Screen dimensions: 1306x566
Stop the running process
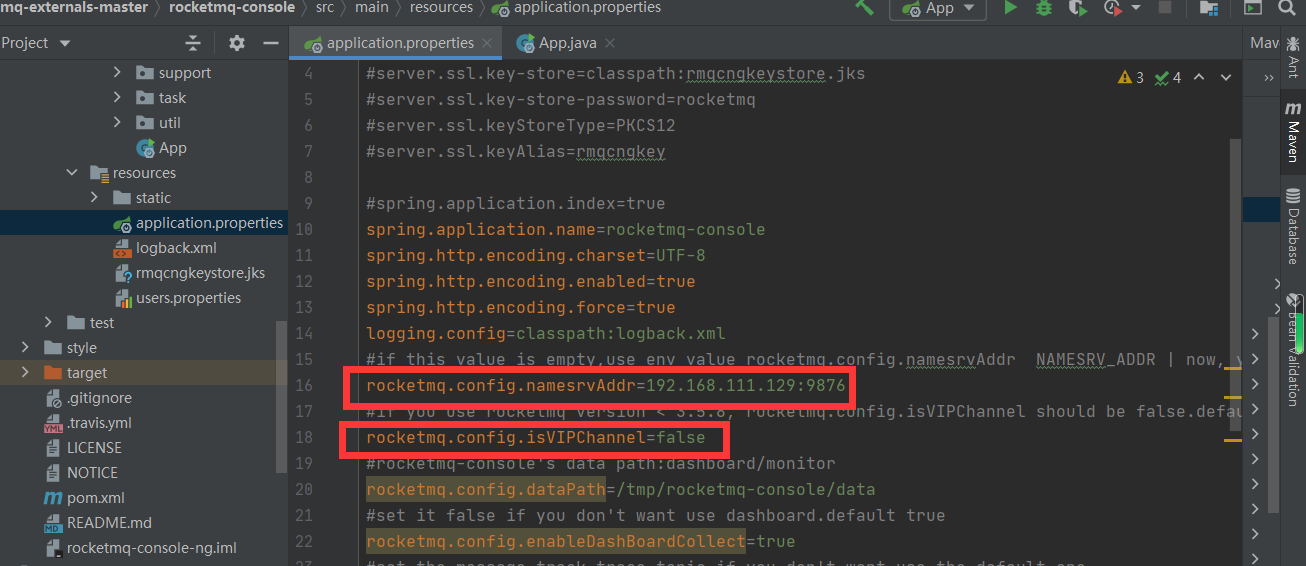[x=1164, y=8]
